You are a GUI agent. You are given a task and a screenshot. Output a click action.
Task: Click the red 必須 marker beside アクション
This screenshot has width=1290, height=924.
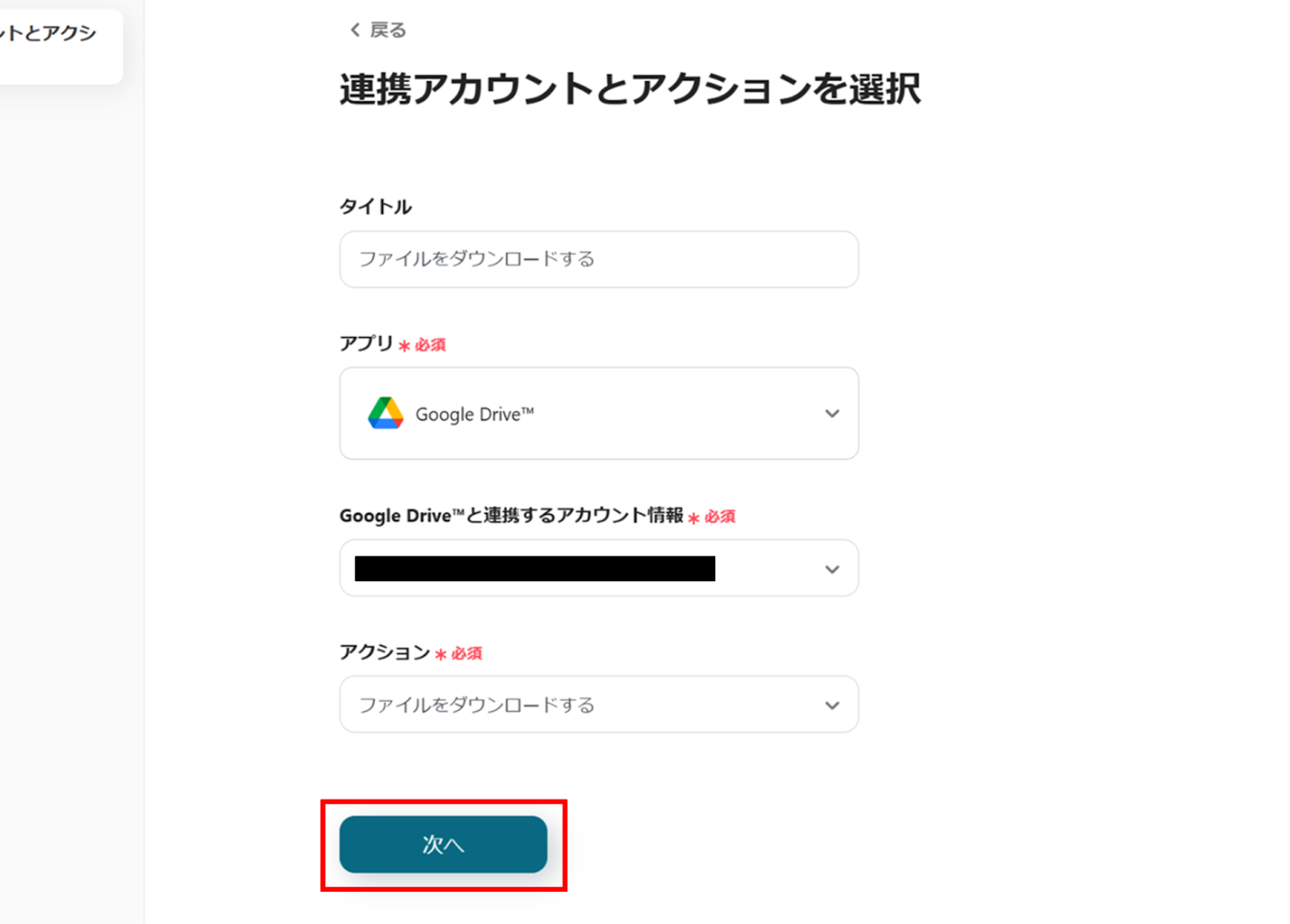(x=466, y=654)
